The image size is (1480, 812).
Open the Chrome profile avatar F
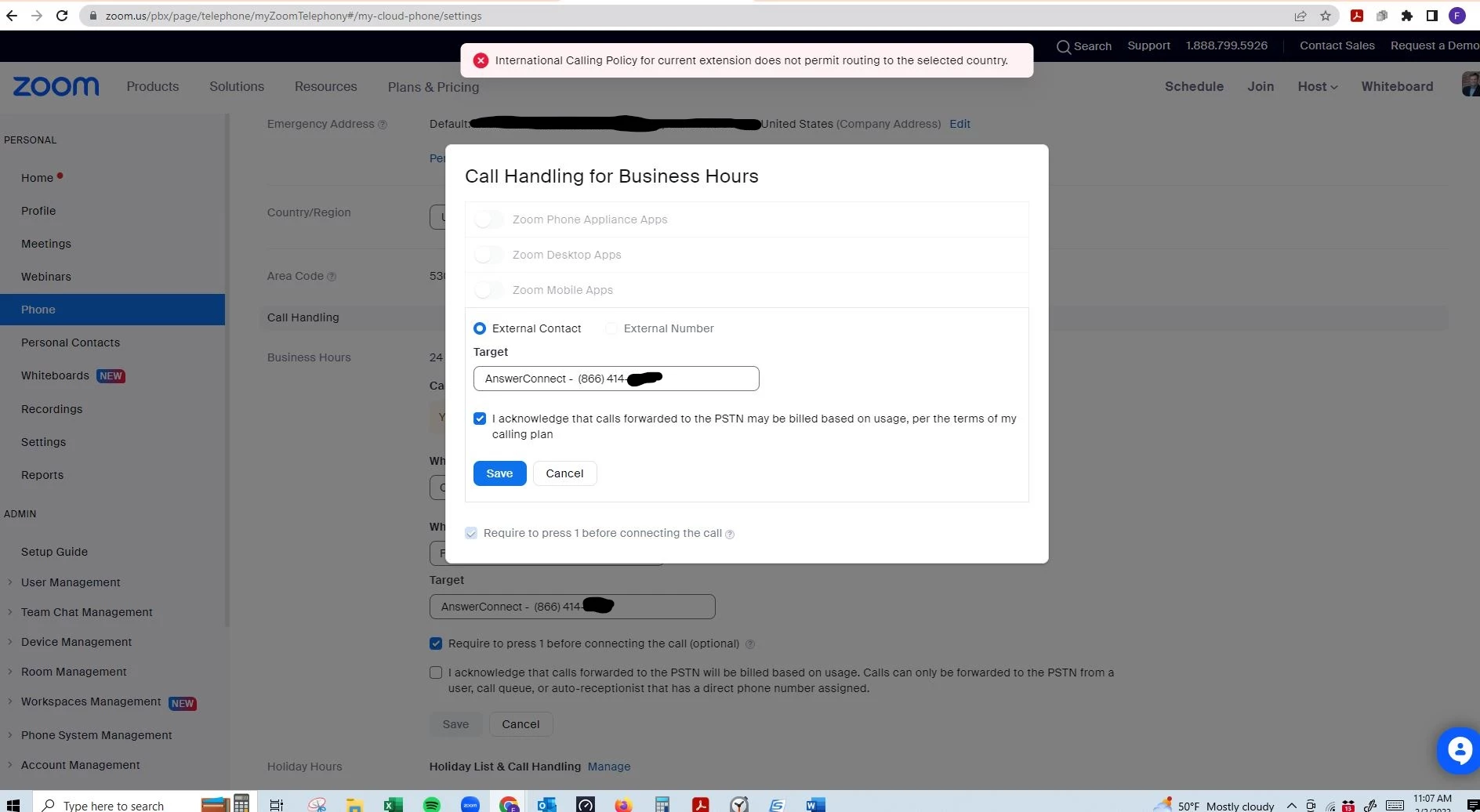point(1457,16)
